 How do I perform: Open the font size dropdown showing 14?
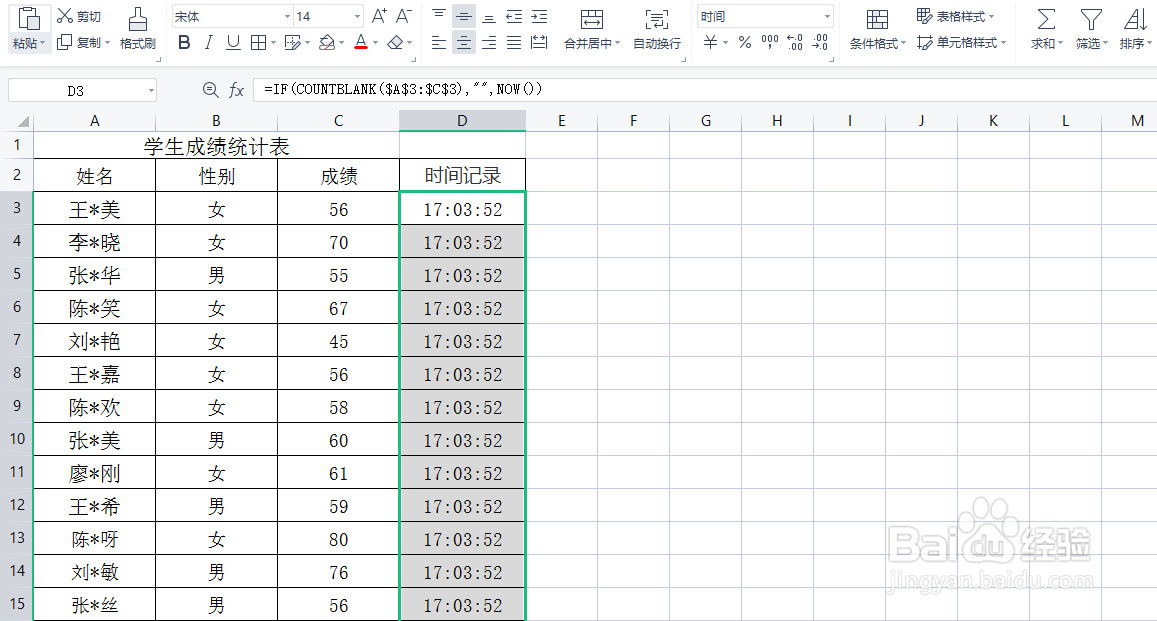358,16
